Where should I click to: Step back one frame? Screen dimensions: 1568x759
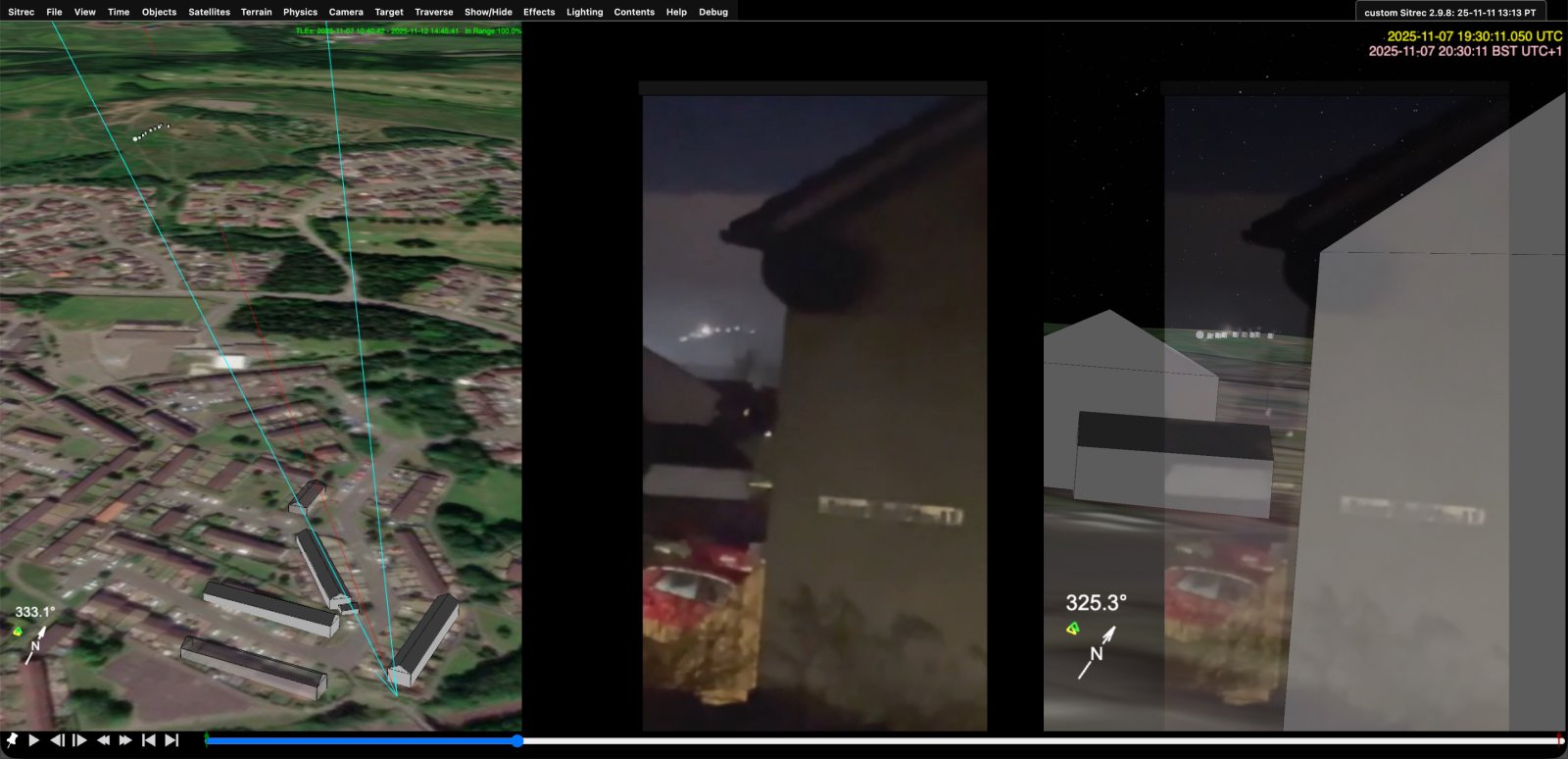click(x=57, y=740)
